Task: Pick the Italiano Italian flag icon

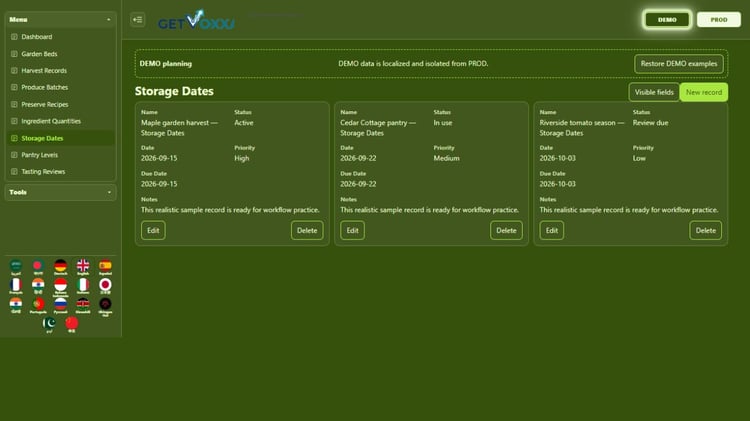Action: coord(83,286)
